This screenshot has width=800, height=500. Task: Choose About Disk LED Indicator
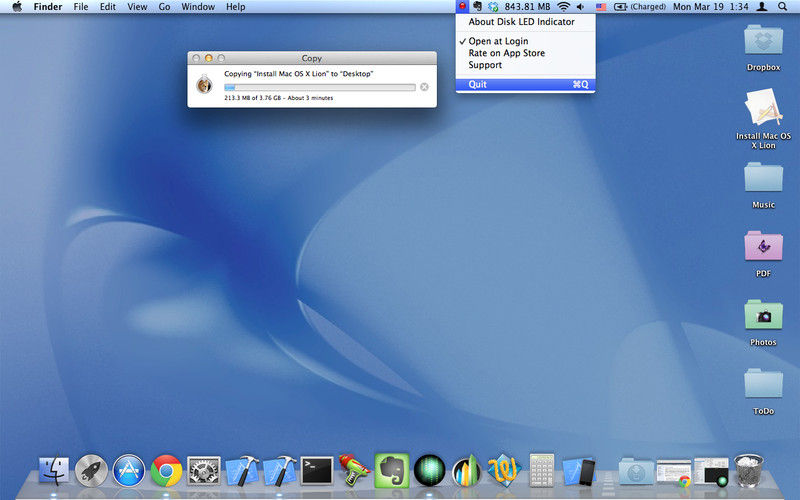pyautogui.click(x=521, y=22)
